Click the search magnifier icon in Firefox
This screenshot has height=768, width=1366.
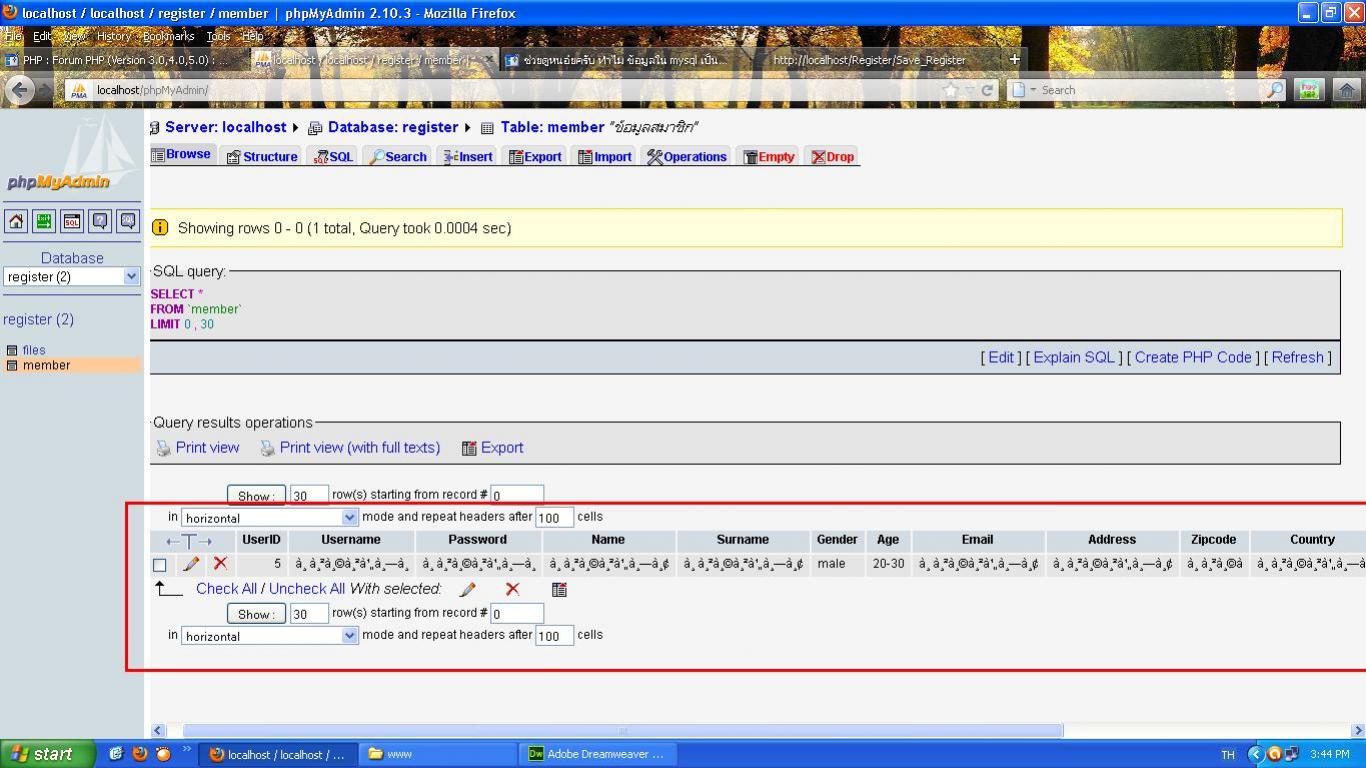click(x=1274, y=90)
